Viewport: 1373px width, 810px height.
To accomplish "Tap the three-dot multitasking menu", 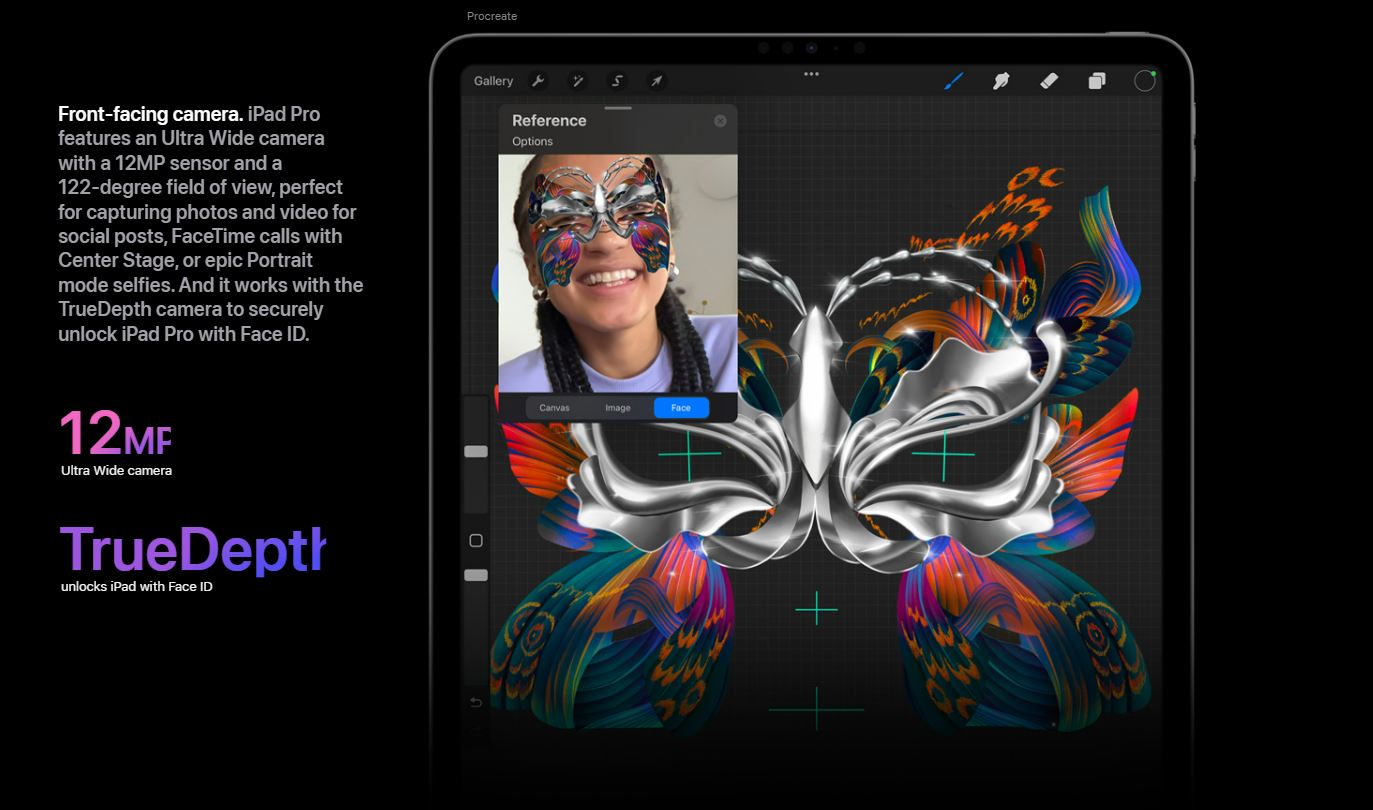I will [x=811, y=73].
